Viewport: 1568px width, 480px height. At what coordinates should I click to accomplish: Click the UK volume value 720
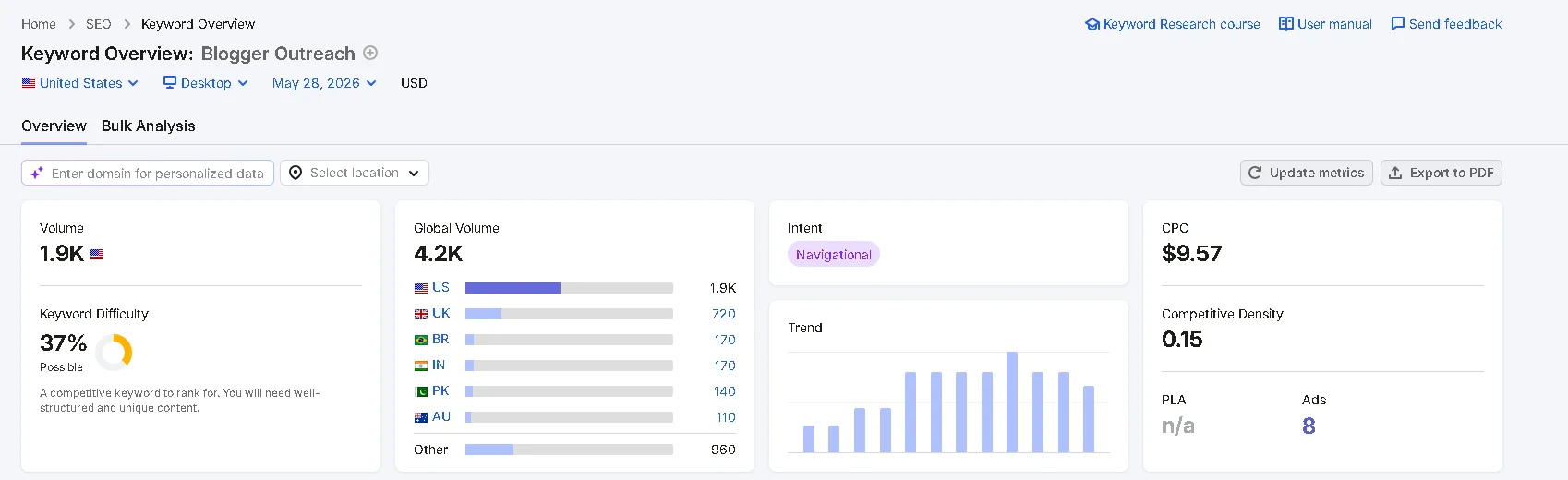tap(724, 314)
